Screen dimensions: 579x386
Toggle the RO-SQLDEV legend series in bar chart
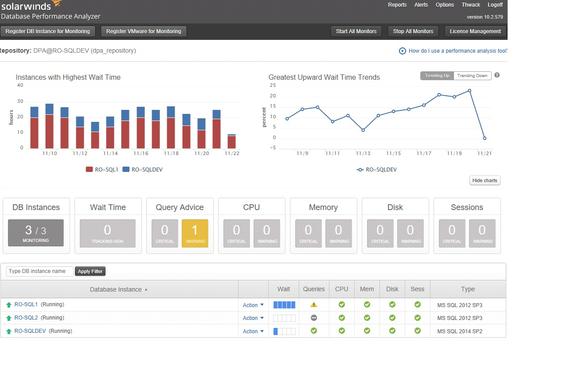pos(143,170)
